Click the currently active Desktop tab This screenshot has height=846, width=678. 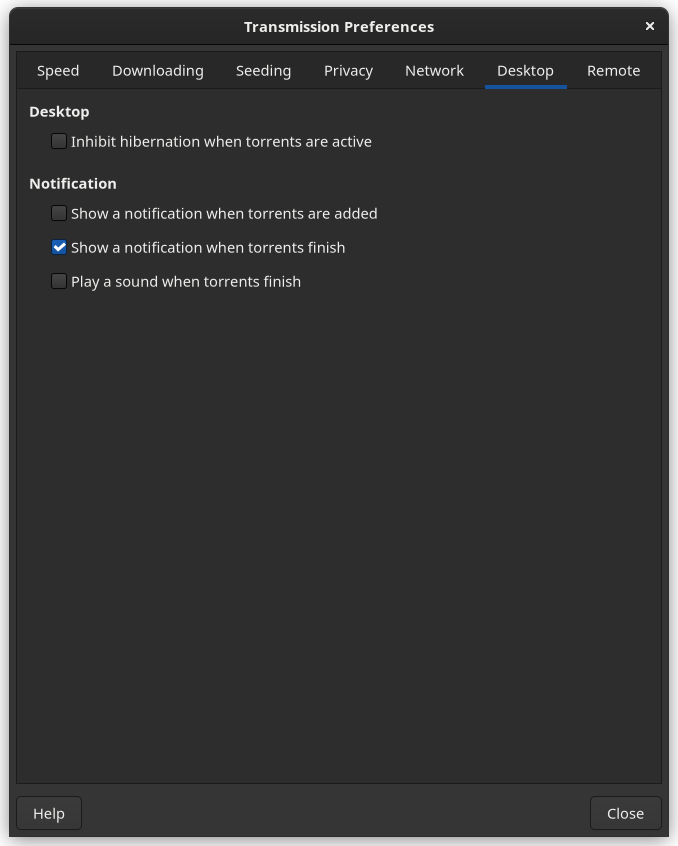click(x=525, y=70)
